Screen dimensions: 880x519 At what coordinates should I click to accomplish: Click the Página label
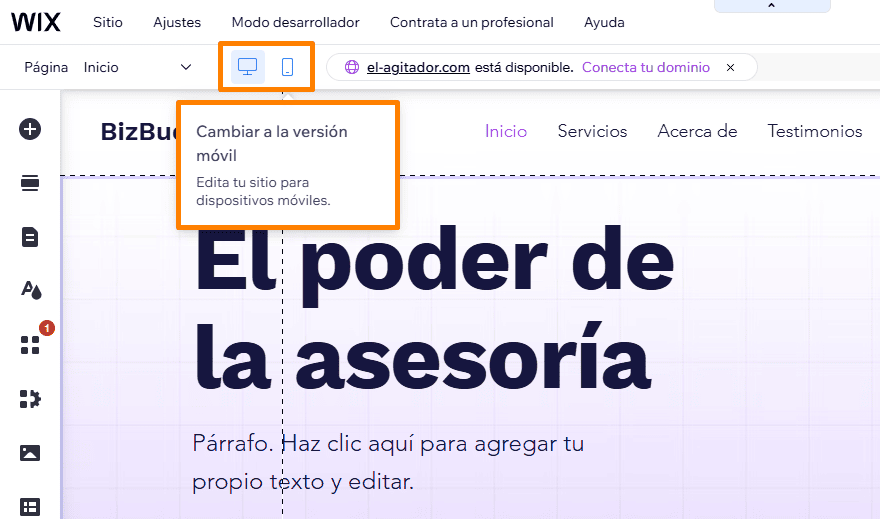tap(46, 67)
